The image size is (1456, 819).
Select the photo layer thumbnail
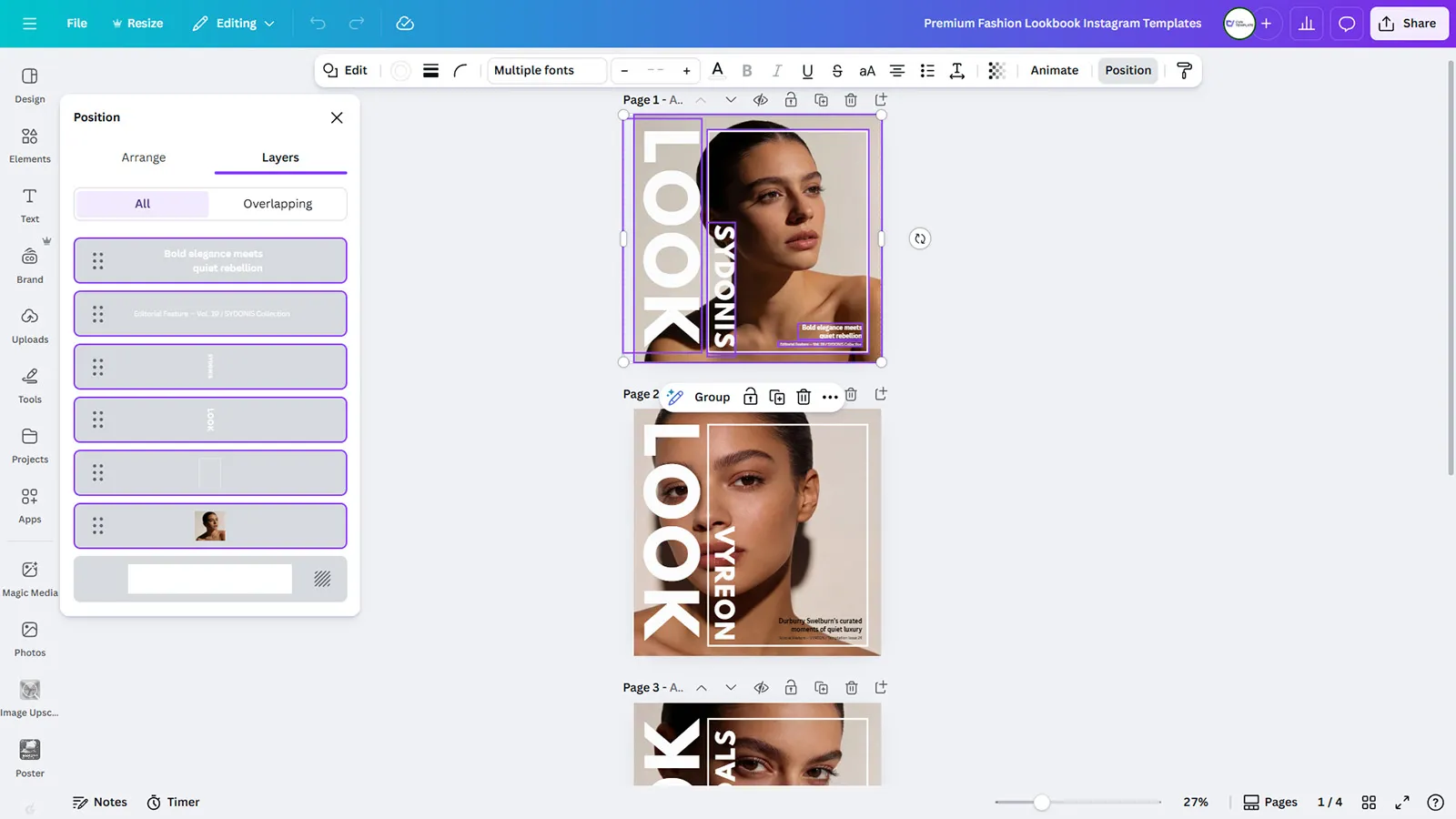point(210,526)
